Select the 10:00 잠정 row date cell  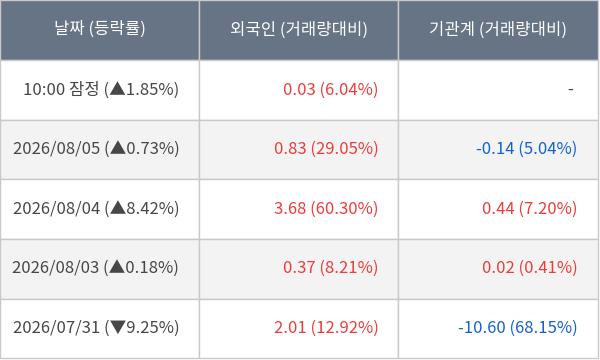click(x=101, y=89)
